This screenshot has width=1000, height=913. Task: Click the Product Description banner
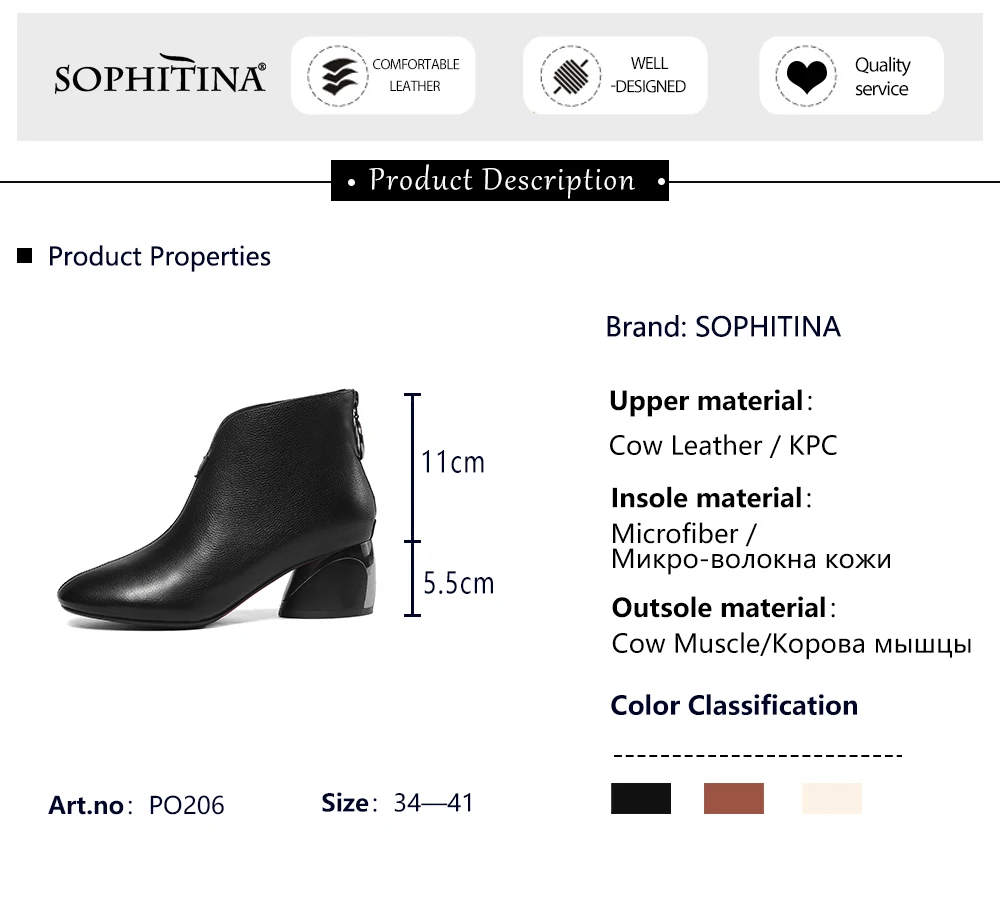point(500,180)
